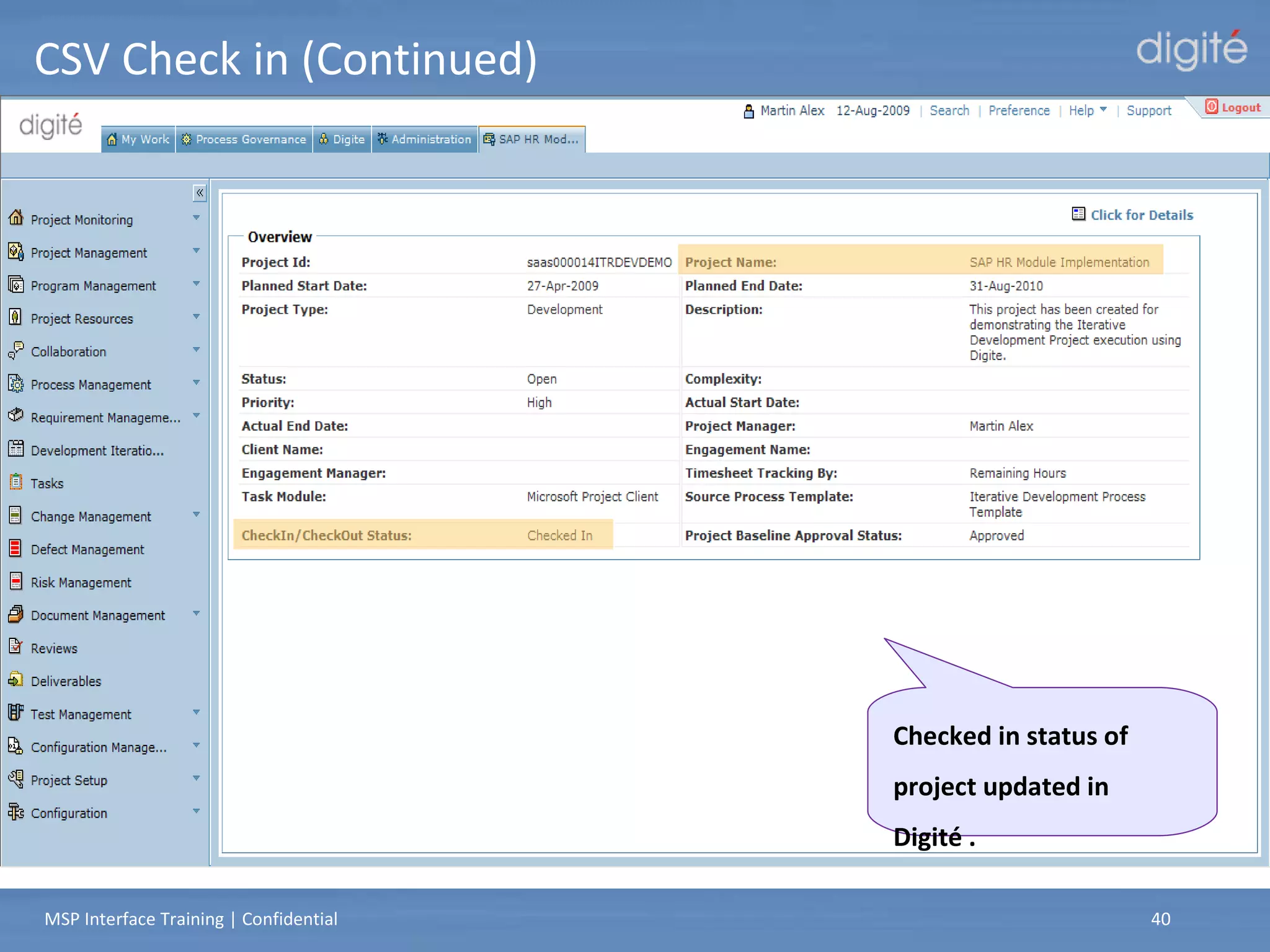1270x952 pixels.
Task: Expand the Process Management arrow
Action: [197, 382]
